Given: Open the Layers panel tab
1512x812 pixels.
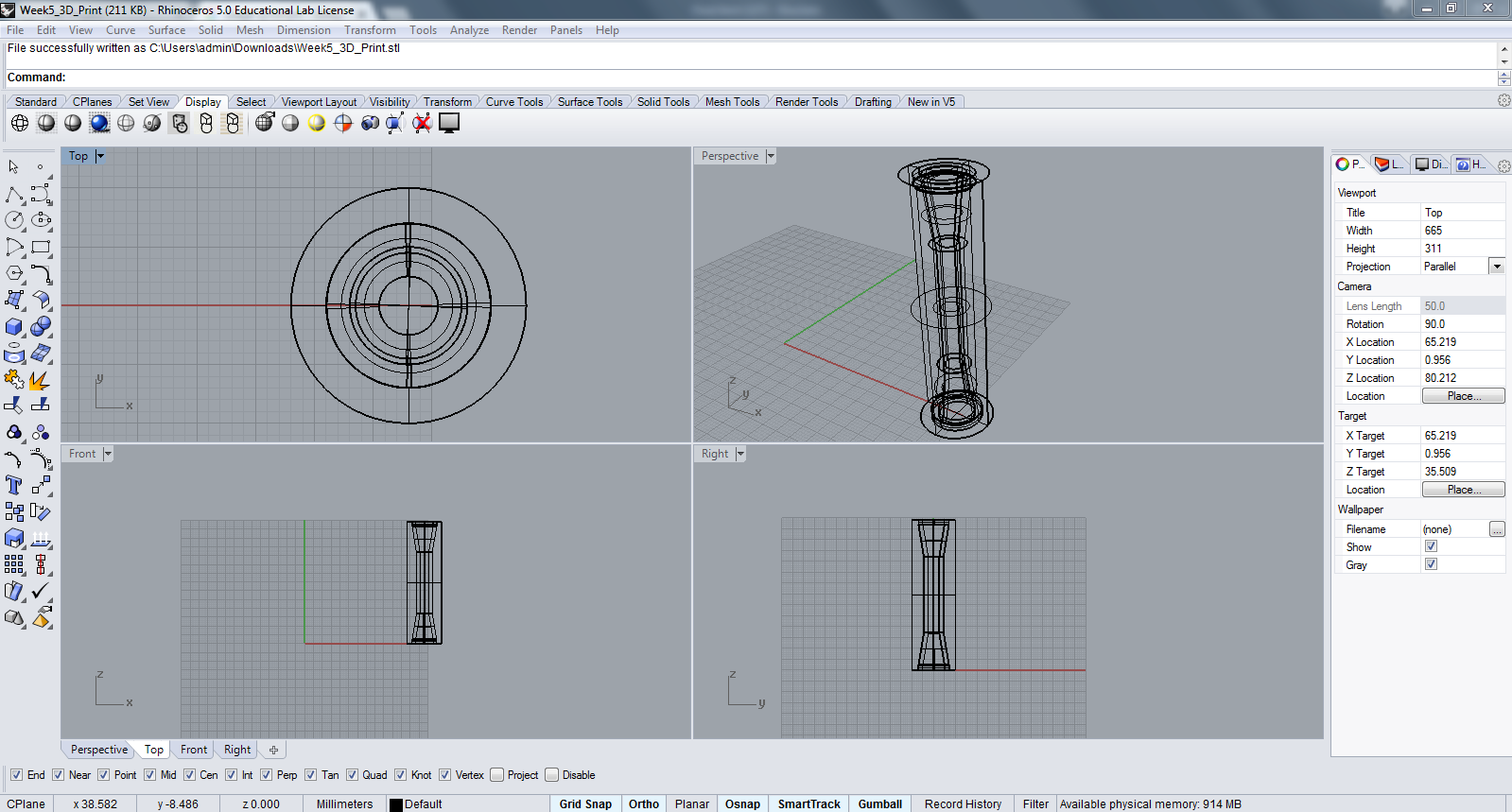Looking at the screenshot, I should 1389,164.
